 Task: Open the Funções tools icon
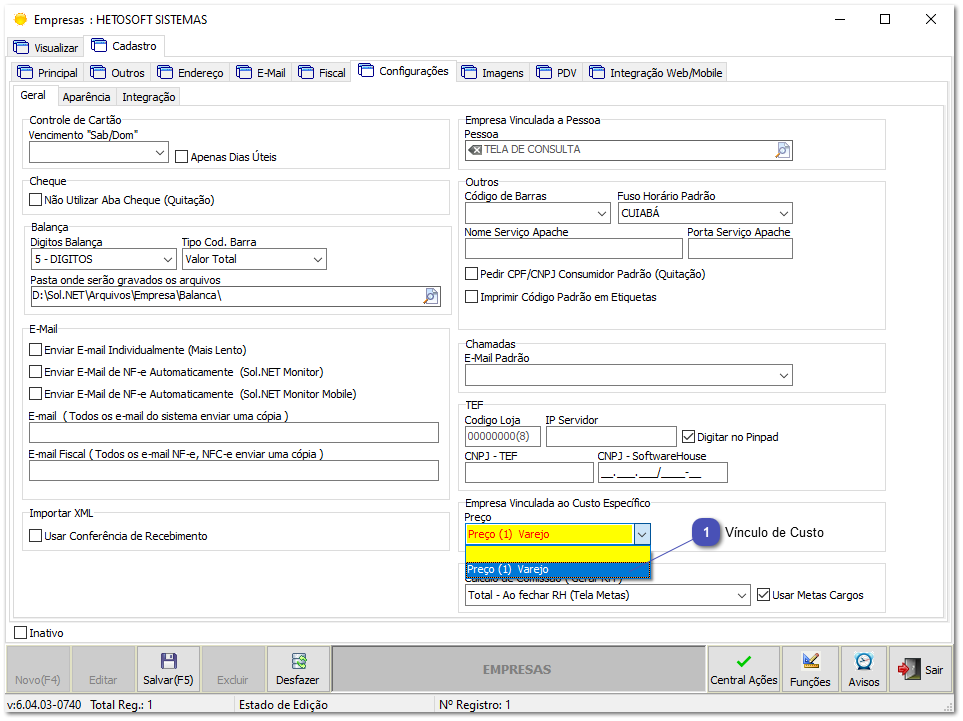[810, 662]
